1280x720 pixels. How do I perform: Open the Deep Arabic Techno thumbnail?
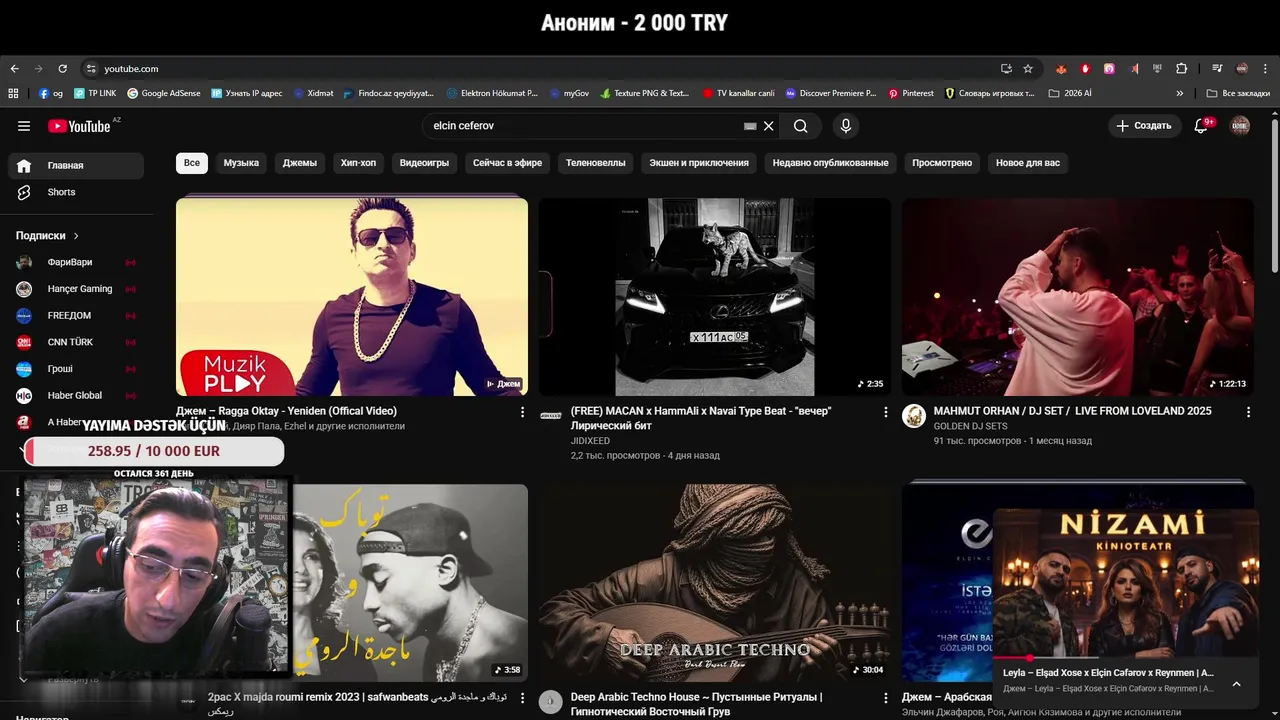(714, 583)
